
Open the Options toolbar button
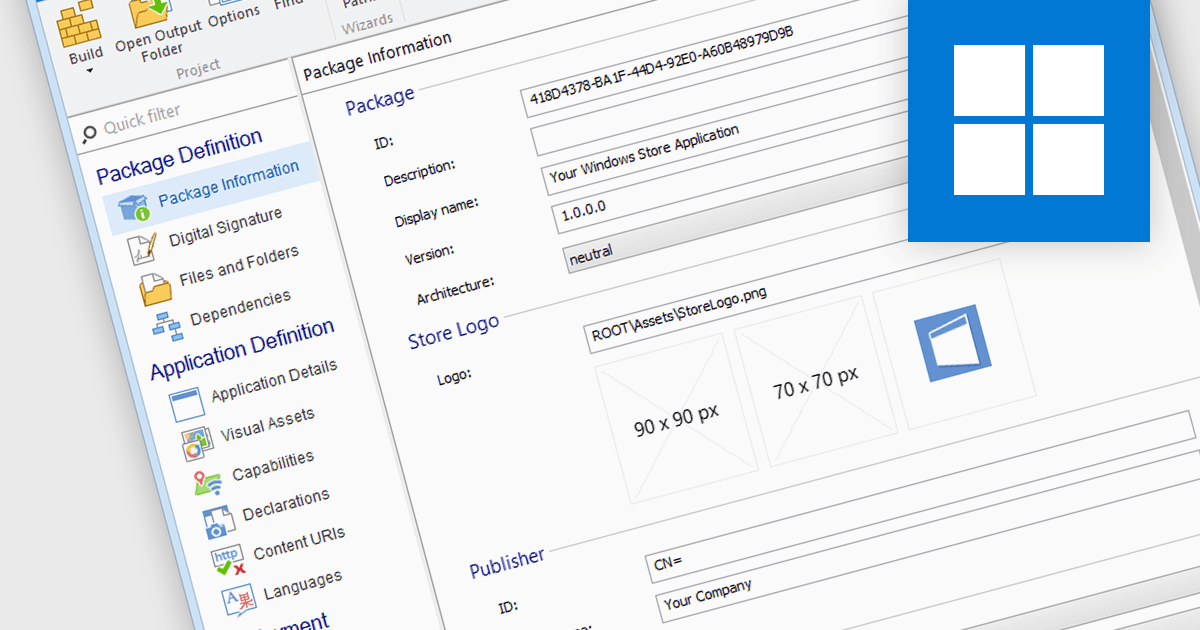click(233, 14)
